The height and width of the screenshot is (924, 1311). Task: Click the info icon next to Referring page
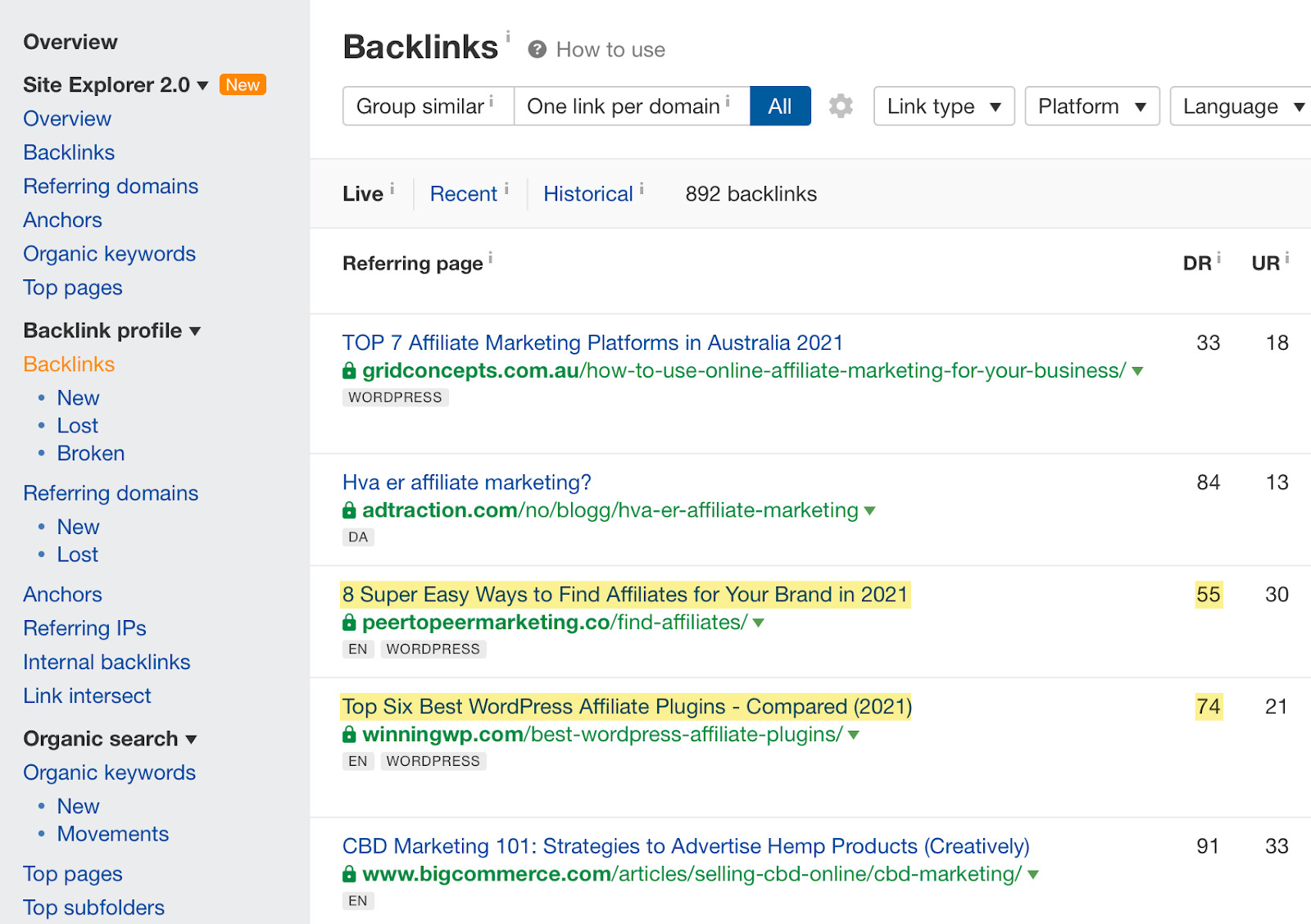point(491,257)
